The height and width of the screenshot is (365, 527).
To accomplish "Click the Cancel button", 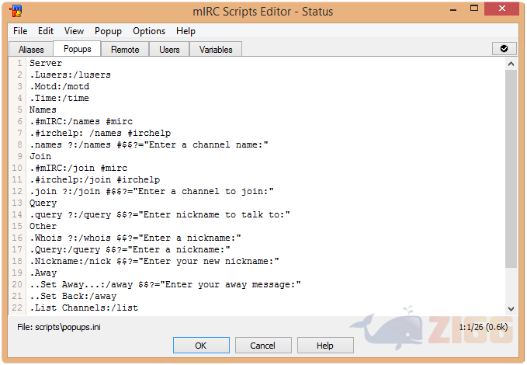I will (x=263, y=346).
